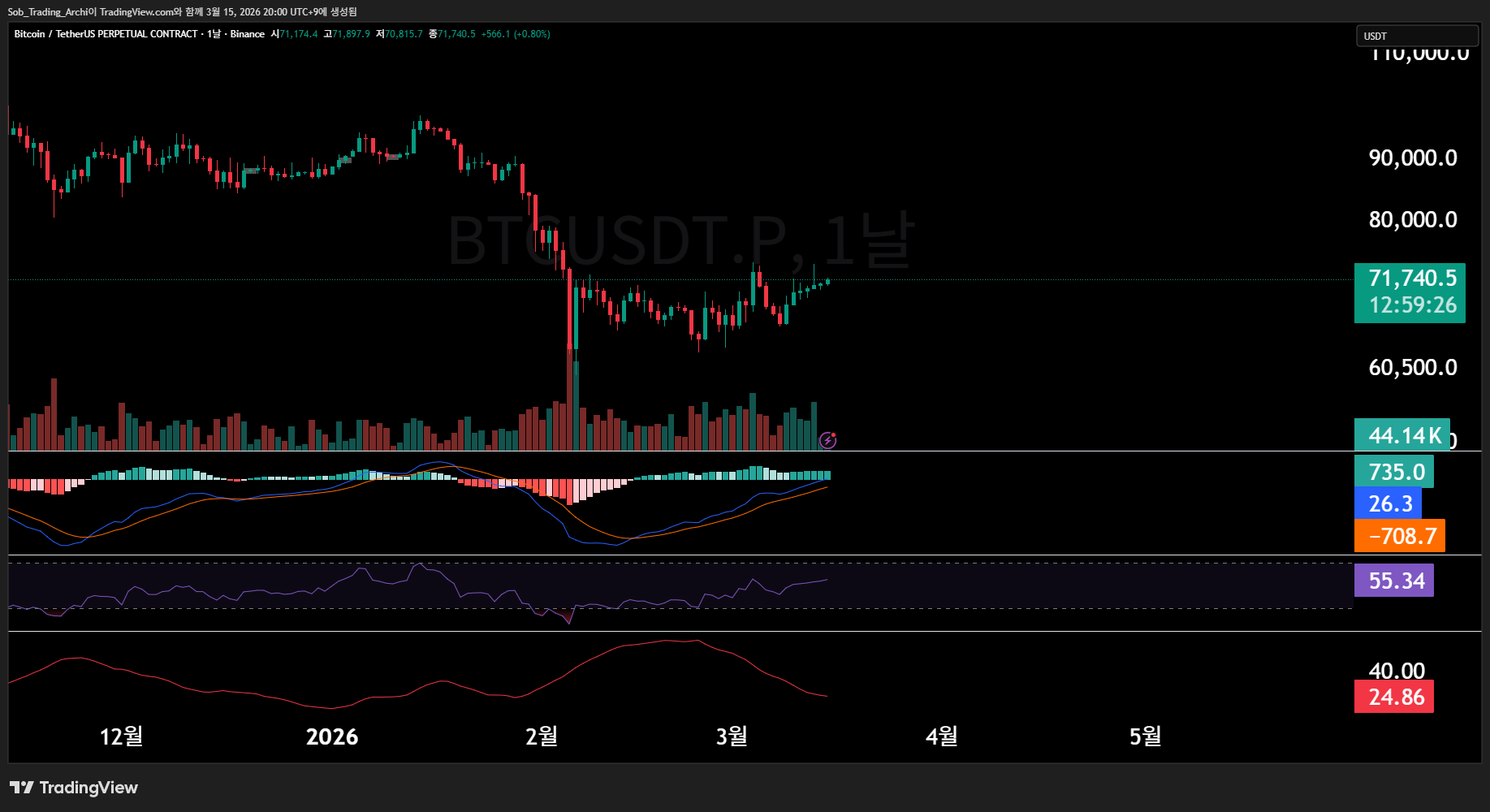Click the orange signal value −708.7

(1401, 536)
